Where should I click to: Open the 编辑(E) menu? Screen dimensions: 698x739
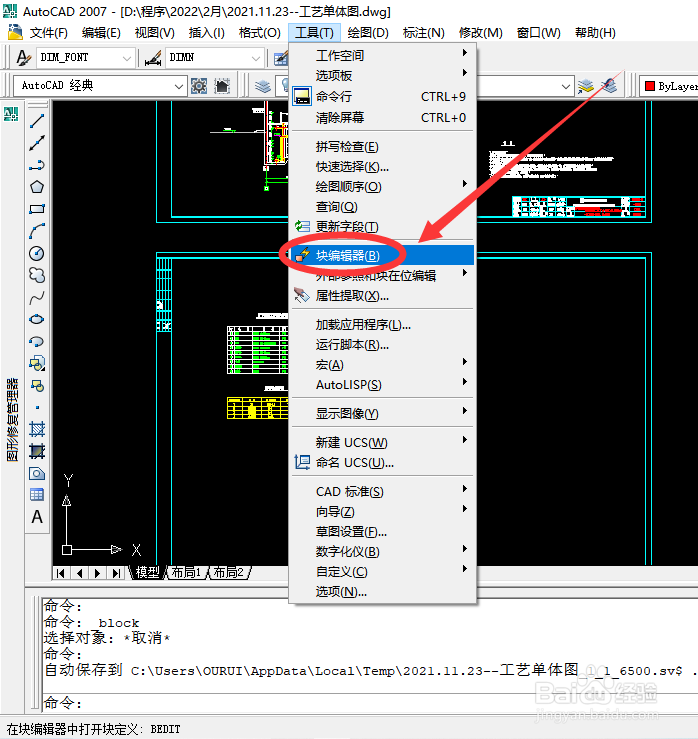[x=101, y=33]
